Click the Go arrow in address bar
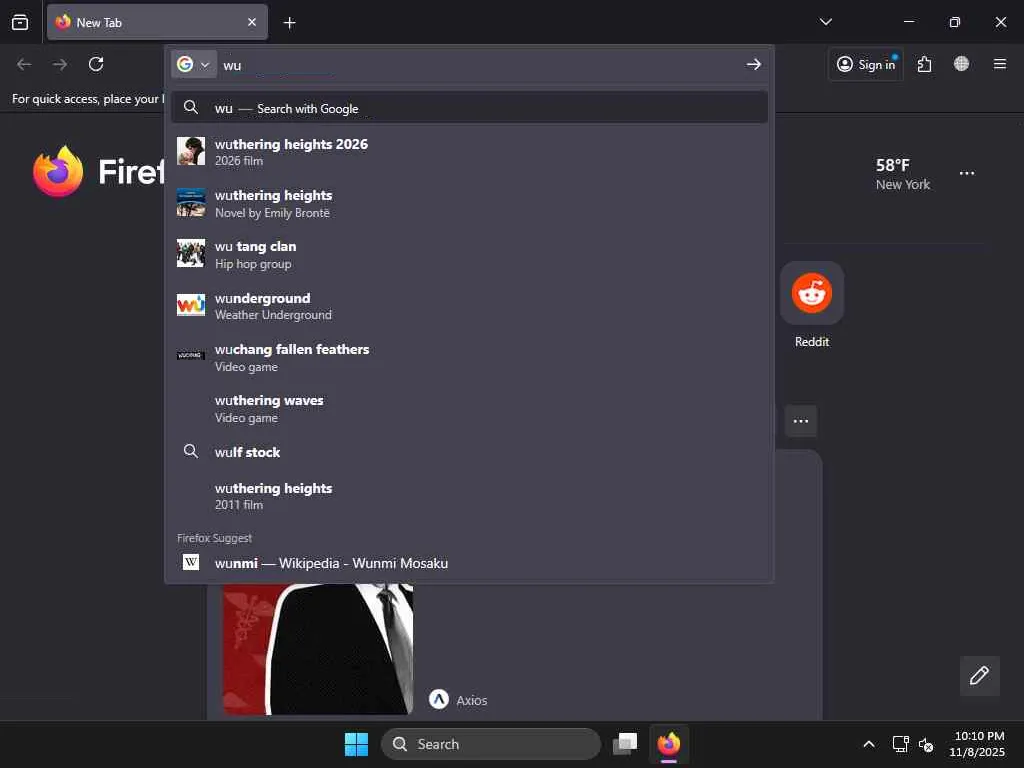The height and width of the screenshot is (768, 1024). point(754,64)
